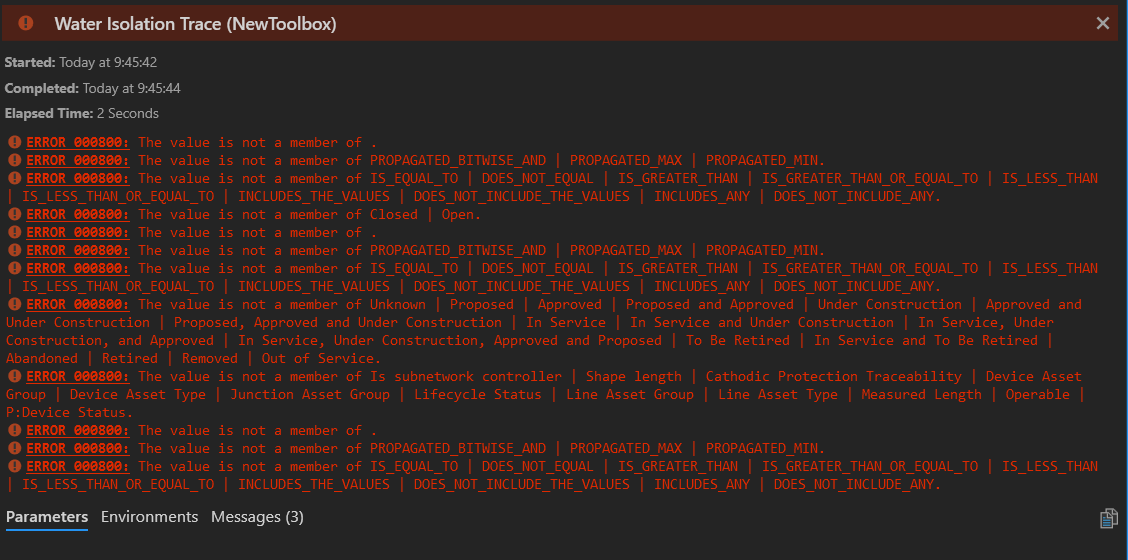Viewport: 1128px width, 560px height.
Task: Open first ERROR 000800 link mentioning IS_EQUAL_TO
Action: (x=78, y=179)
